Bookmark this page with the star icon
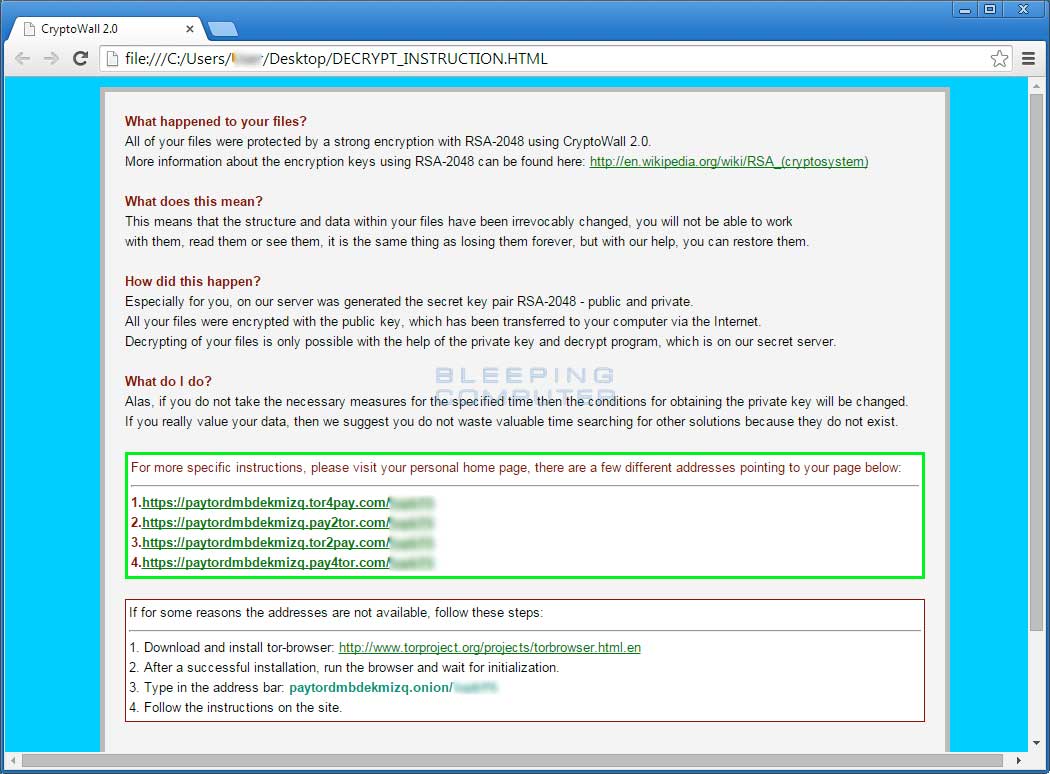The image size is (1050, 774). coord(999,59)
